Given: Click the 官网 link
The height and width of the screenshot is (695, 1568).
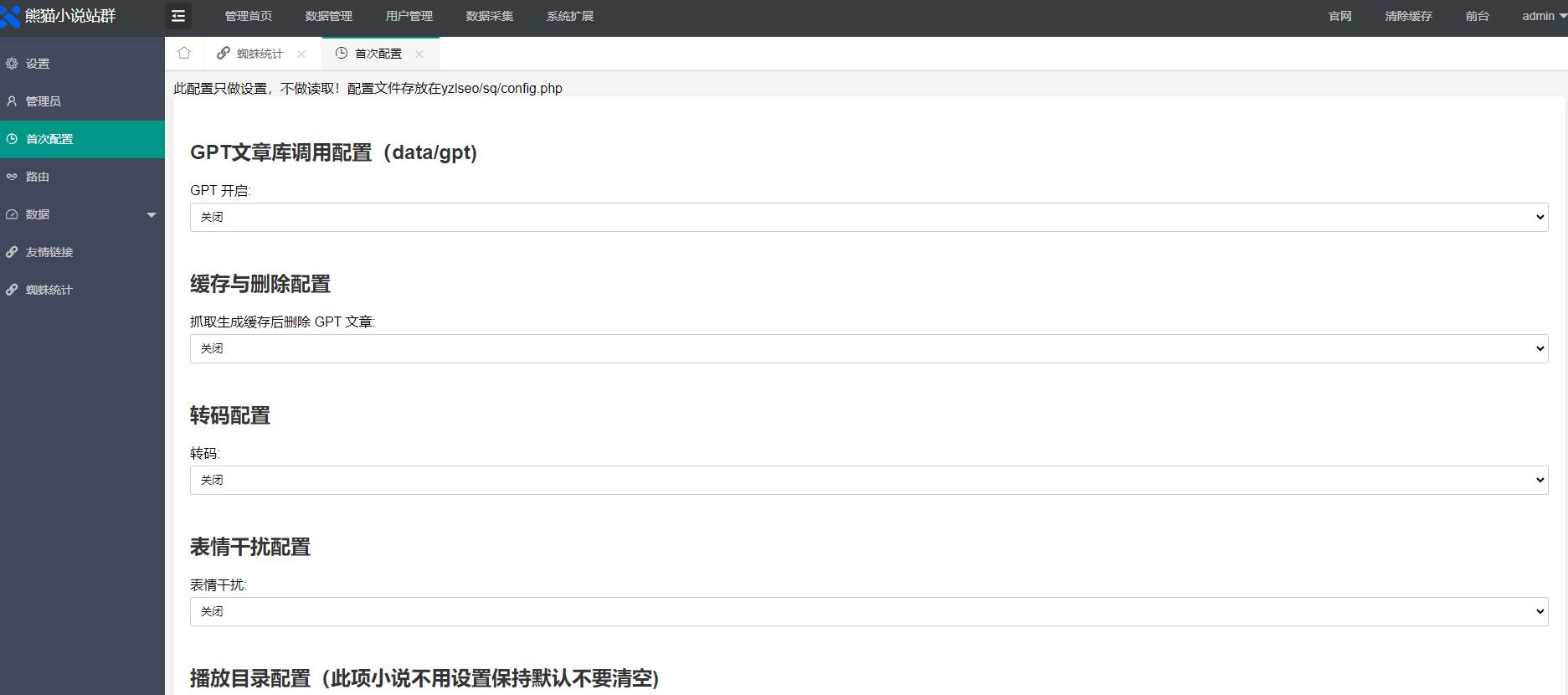Looking at the screenshot, I should point(1340,16).
